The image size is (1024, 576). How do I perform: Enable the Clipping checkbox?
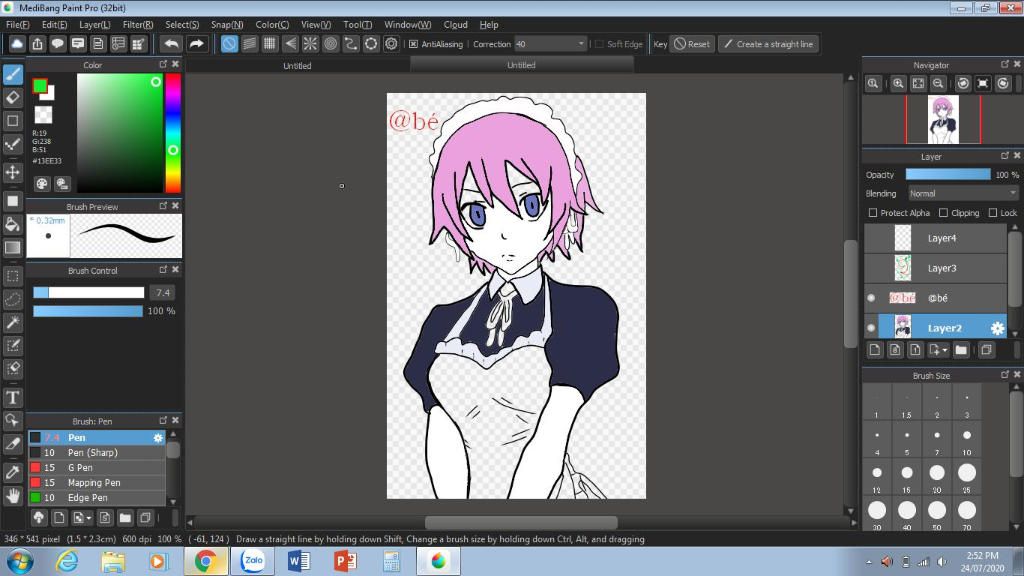(x=943, y=213)
